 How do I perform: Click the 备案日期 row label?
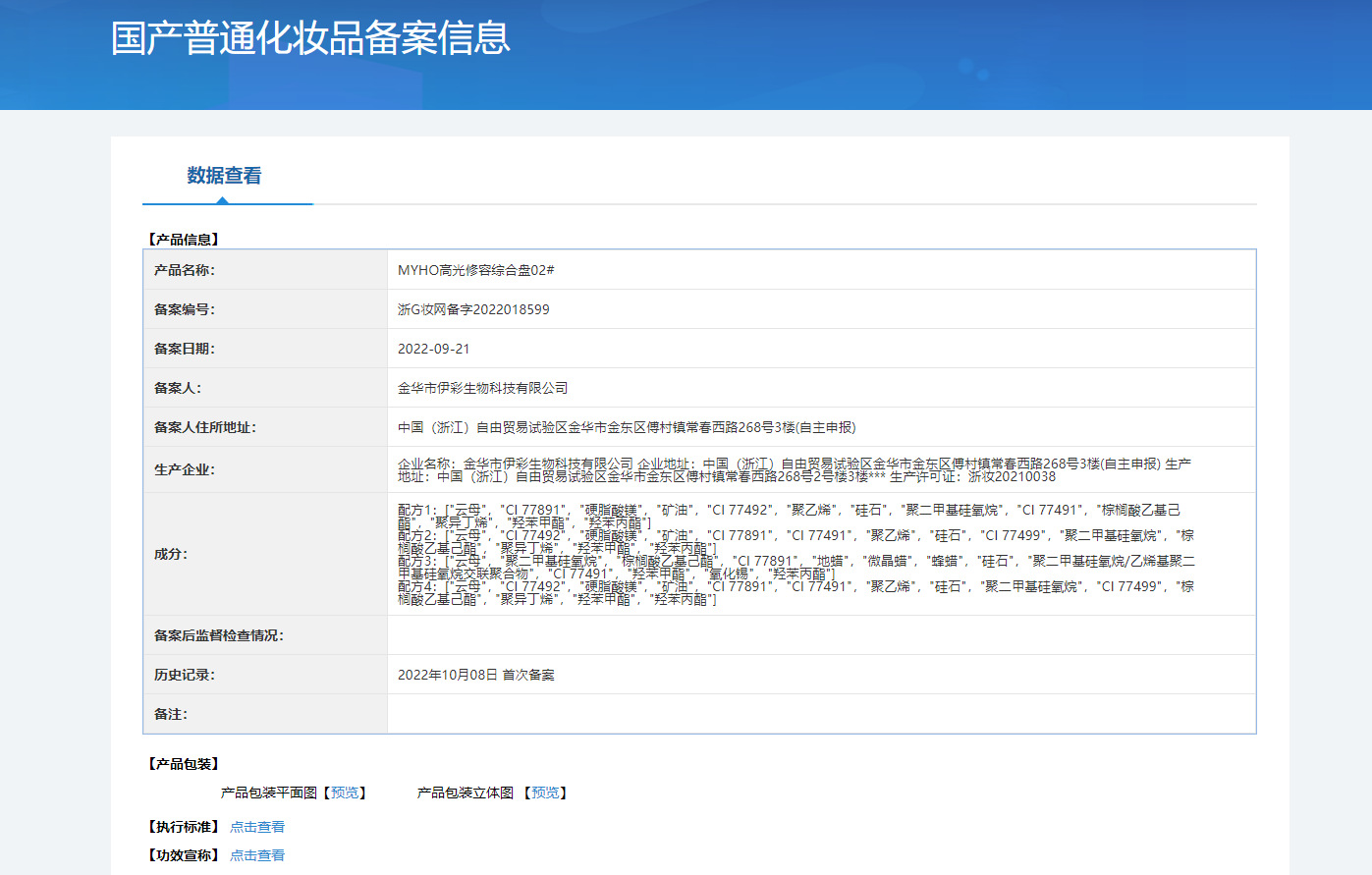(x=185, y=349)
